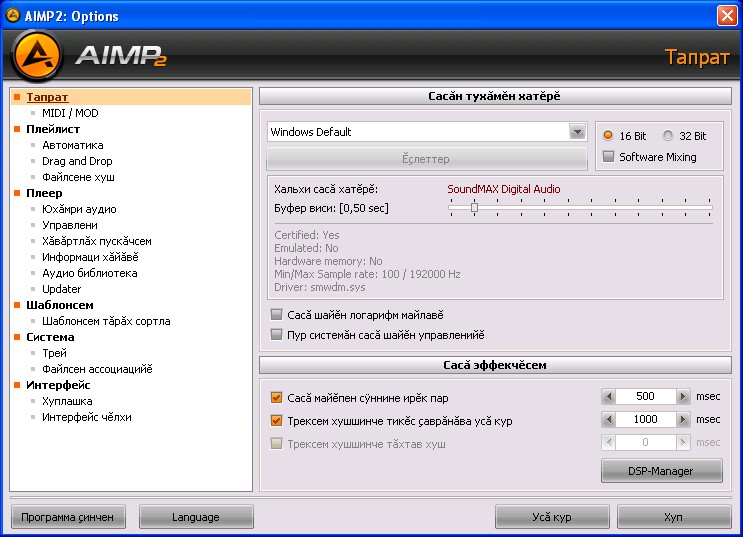Open the Хуплашка settings
The height and width of the screenshot is (537, 743).
[x=67, y=401]
